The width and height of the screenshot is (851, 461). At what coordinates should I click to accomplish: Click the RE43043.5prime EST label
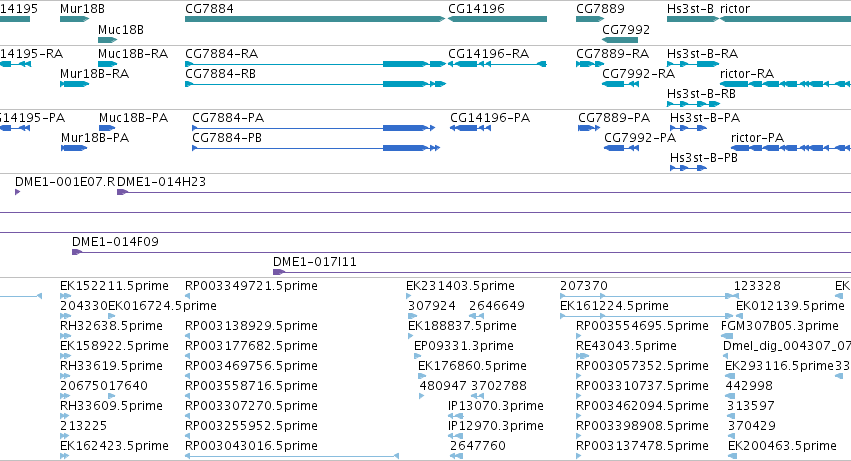626,346
